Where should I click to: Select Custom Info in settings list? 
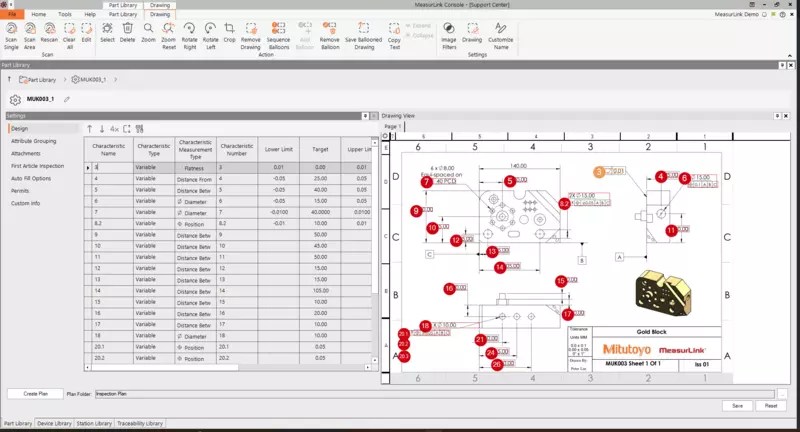pyautogui.click(x=26, y=203)
